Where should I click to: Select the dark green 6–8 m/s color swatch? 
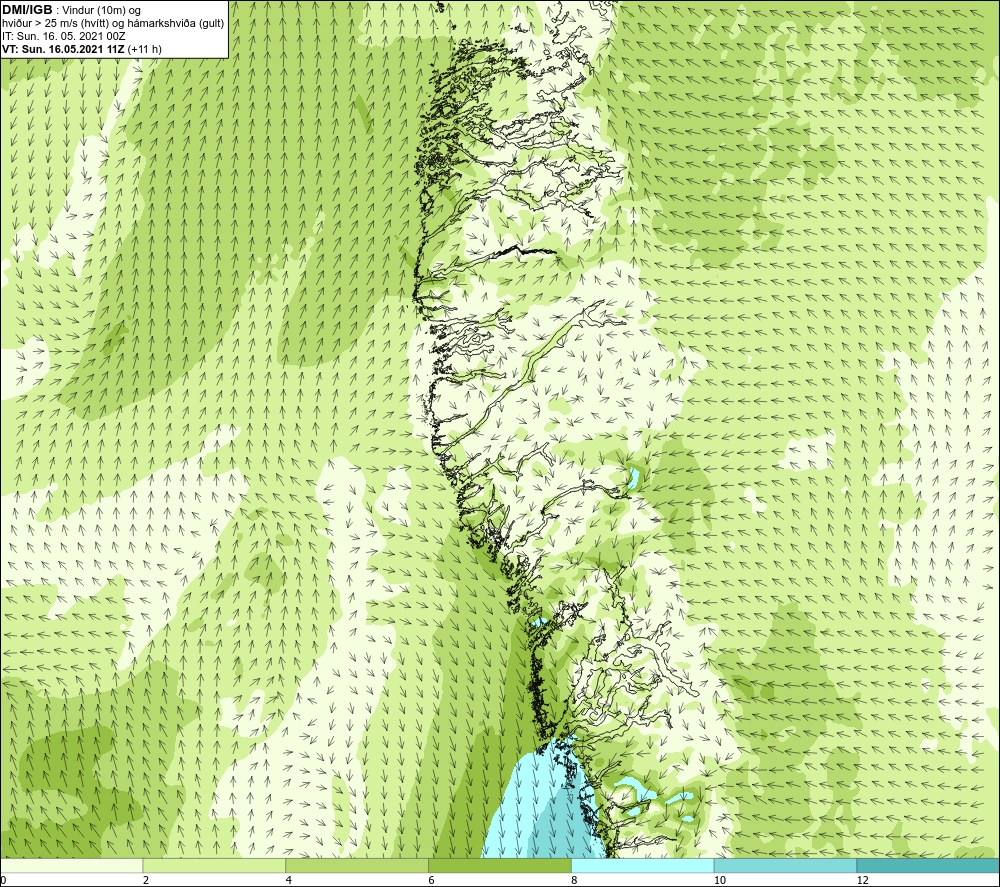tap(500, 865)
